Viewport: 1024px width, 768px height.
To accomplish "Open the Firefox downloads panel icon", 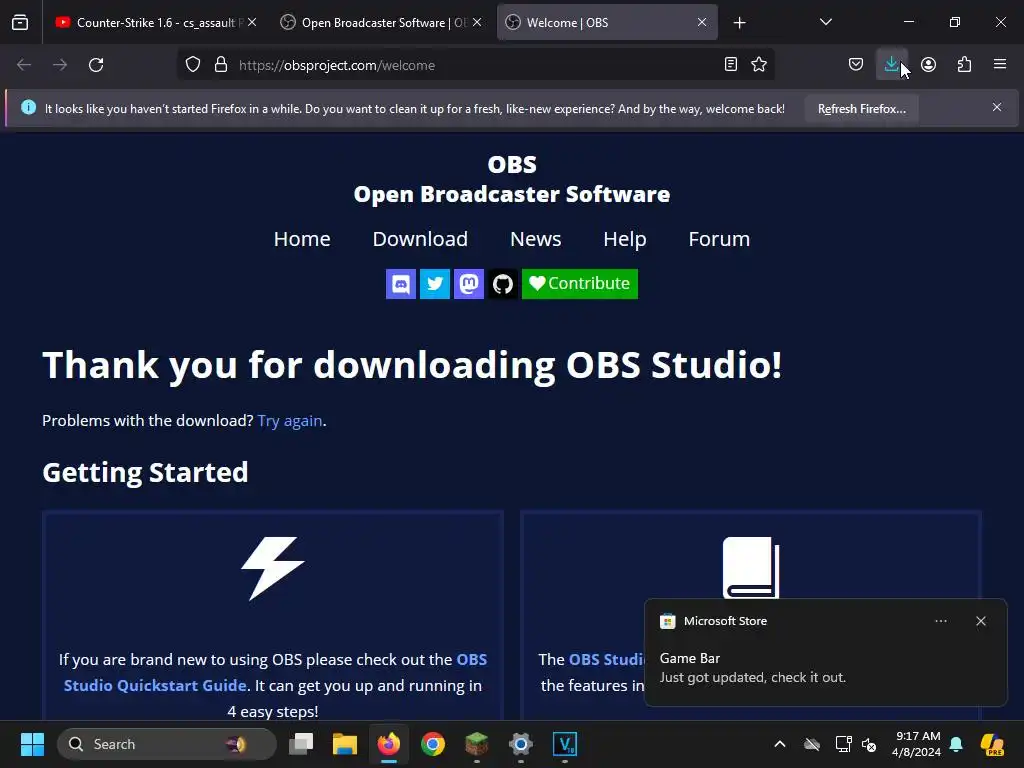I will pos(891,65).
